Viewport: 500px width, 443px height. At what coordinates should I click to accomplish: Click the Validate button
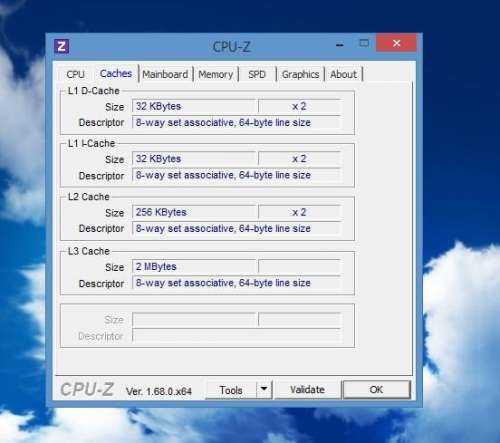click(307, 389)
